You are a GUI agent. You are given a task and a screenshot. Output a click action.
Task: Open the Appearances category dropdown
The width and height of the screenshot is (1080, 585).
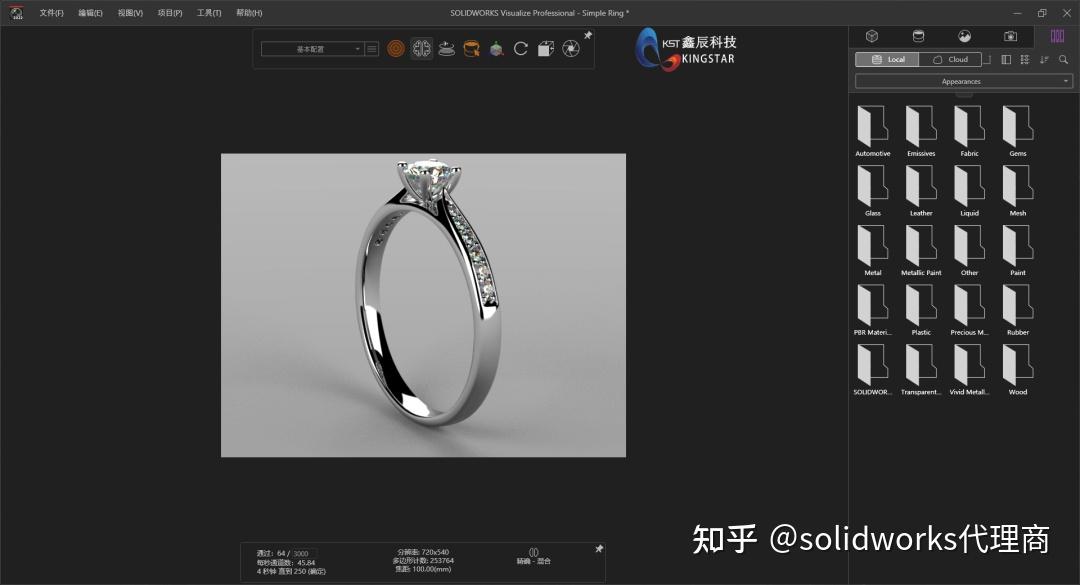point(960,81)
